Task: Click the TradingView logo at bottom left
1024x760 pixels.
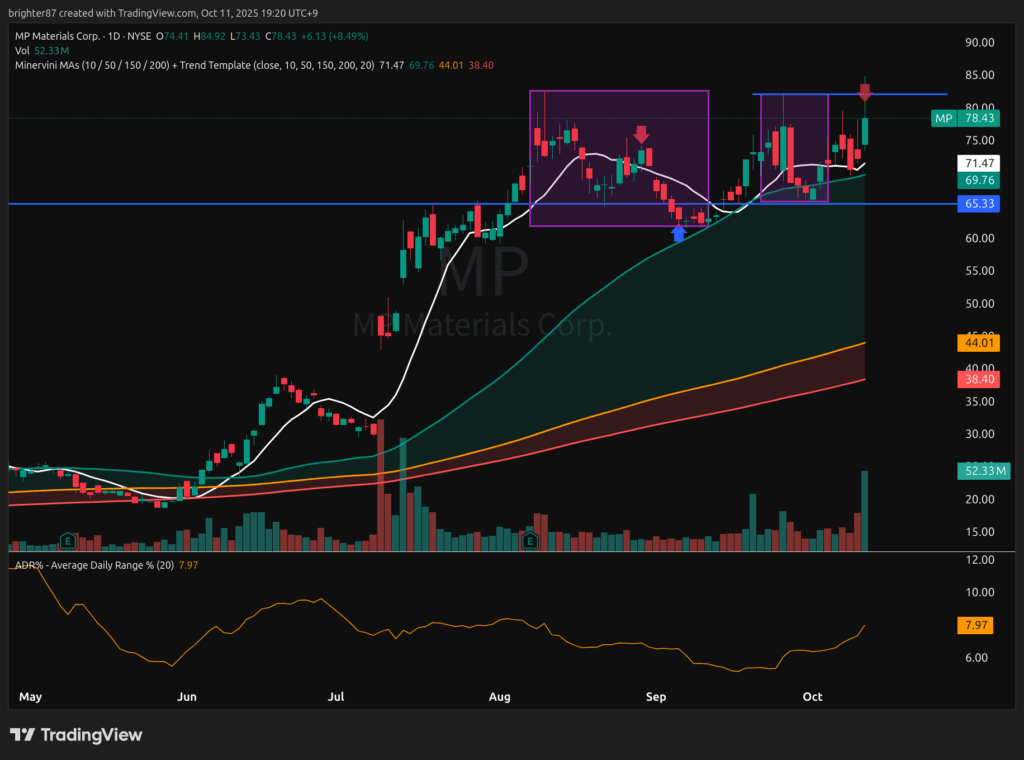Action: [76, 735]
